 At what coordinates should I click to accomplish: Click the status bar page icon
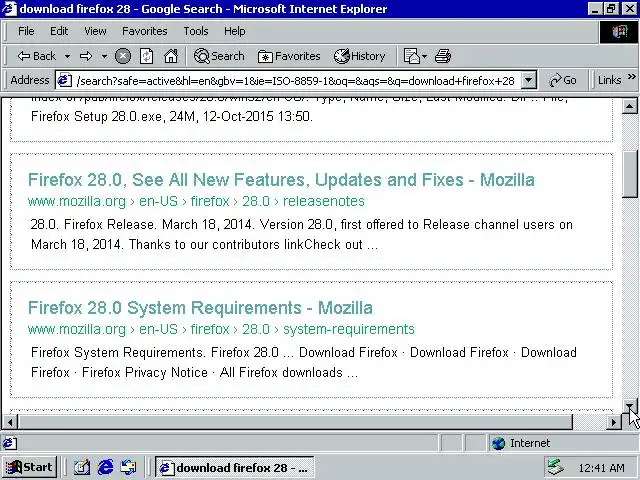pos(10,443)
